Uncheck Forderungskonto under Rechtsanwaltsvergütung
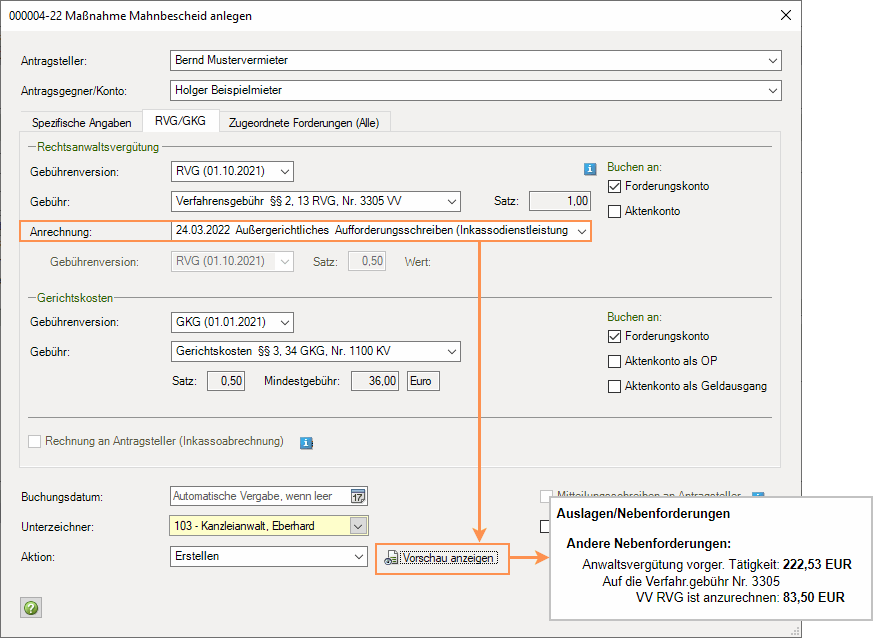873x638 pixels. pyautogui.click(x=614, y=187)
